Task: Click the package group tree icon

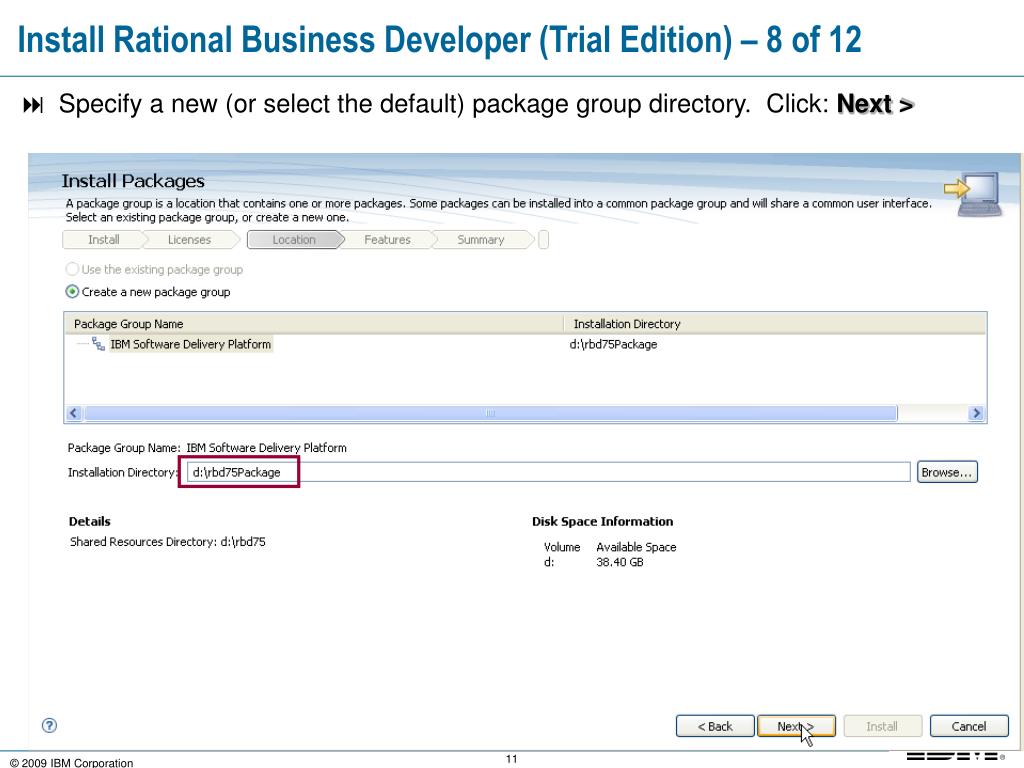Action: (98, 344)
